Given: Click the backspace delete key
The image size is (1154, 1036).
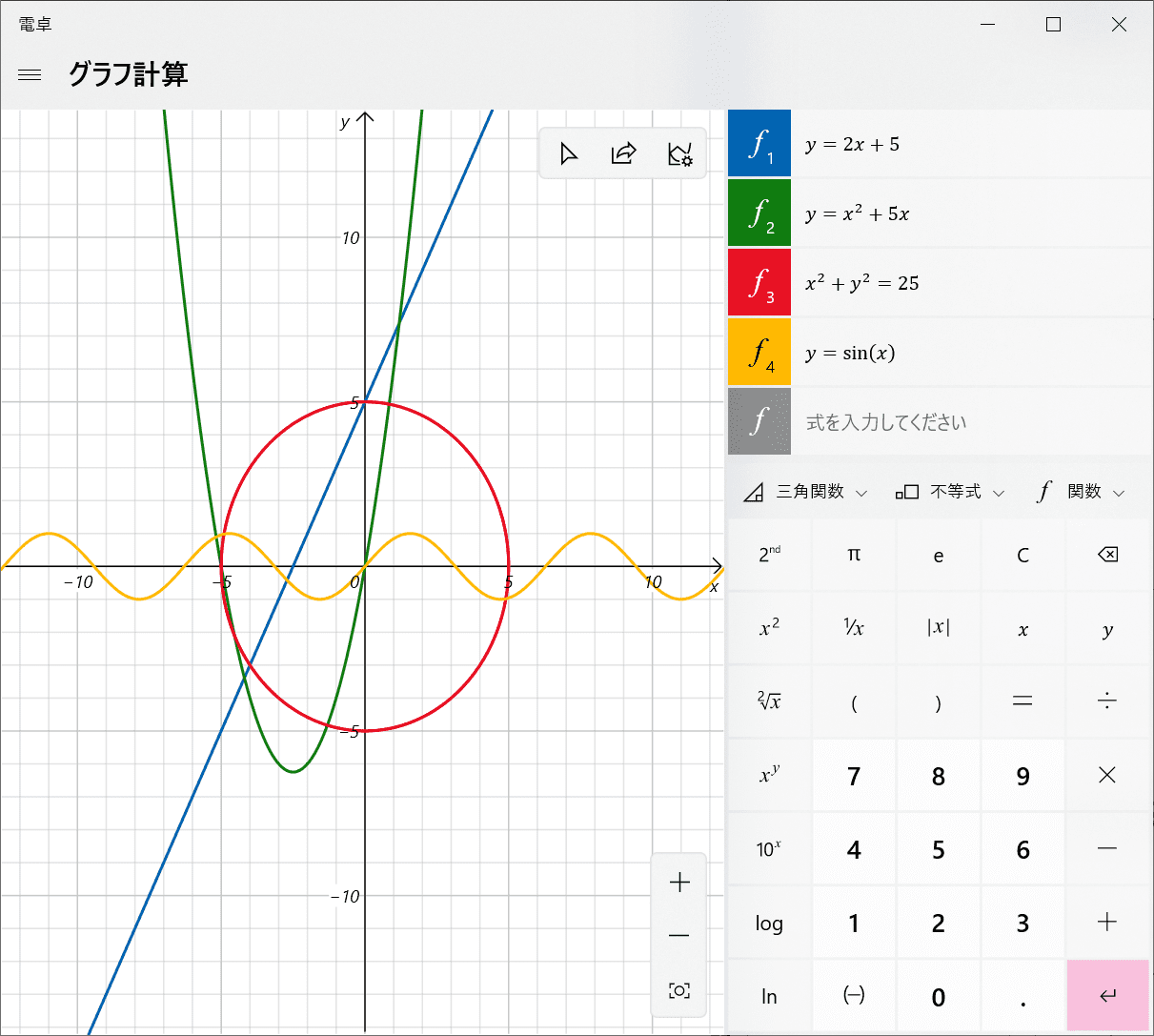Looking at the screenshot, I should coord(1107,555).
